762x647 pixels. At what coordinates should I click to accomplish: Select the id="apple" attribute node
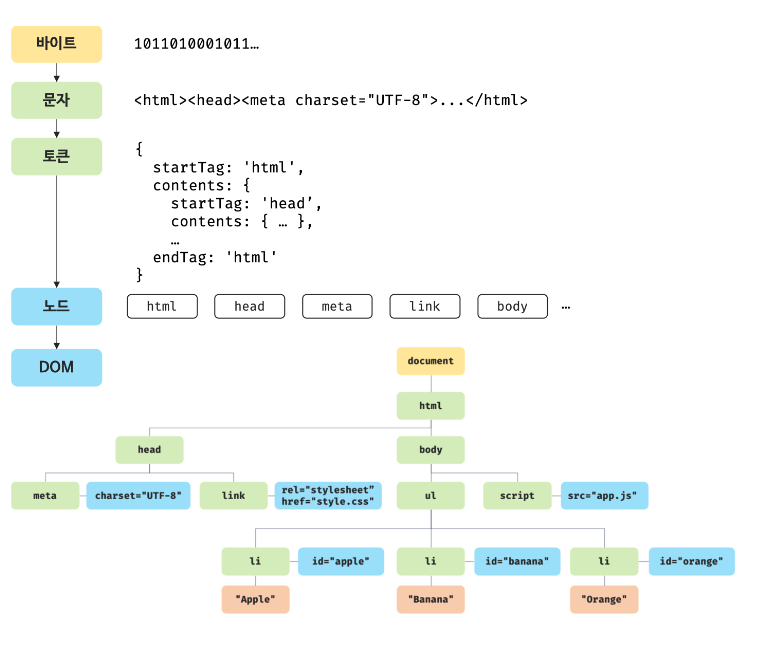pos(341,561)
